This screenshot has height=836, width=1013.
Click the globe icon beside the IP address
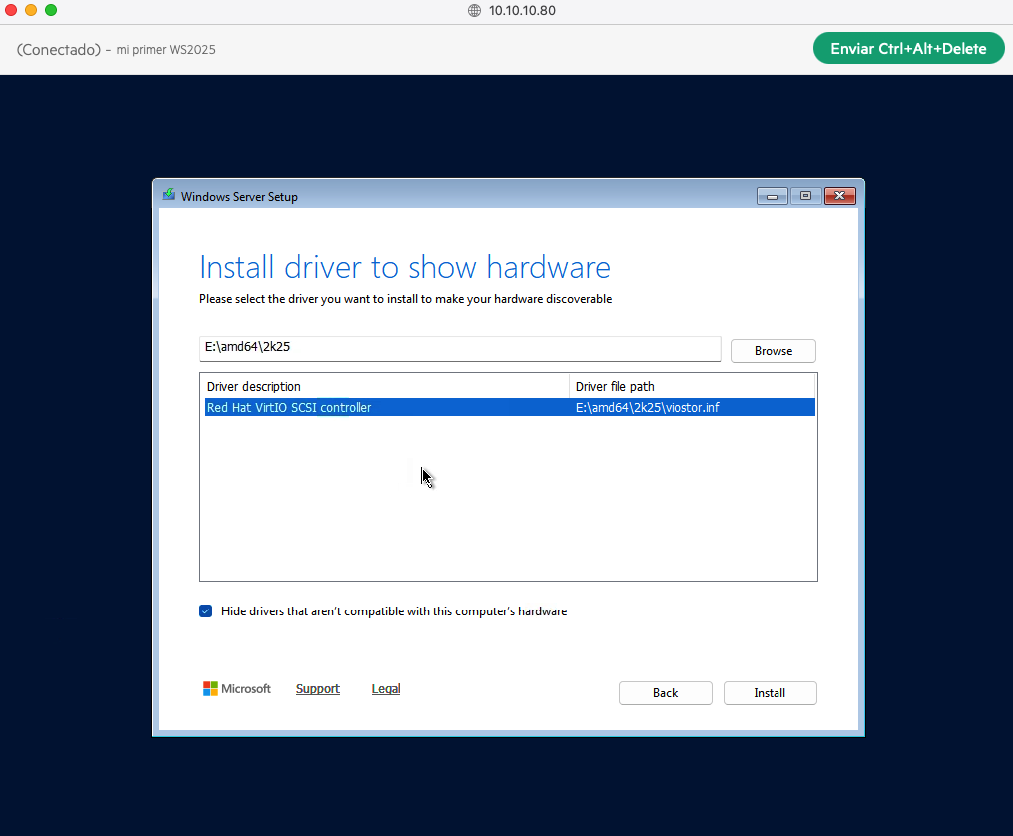pos(473,11)
